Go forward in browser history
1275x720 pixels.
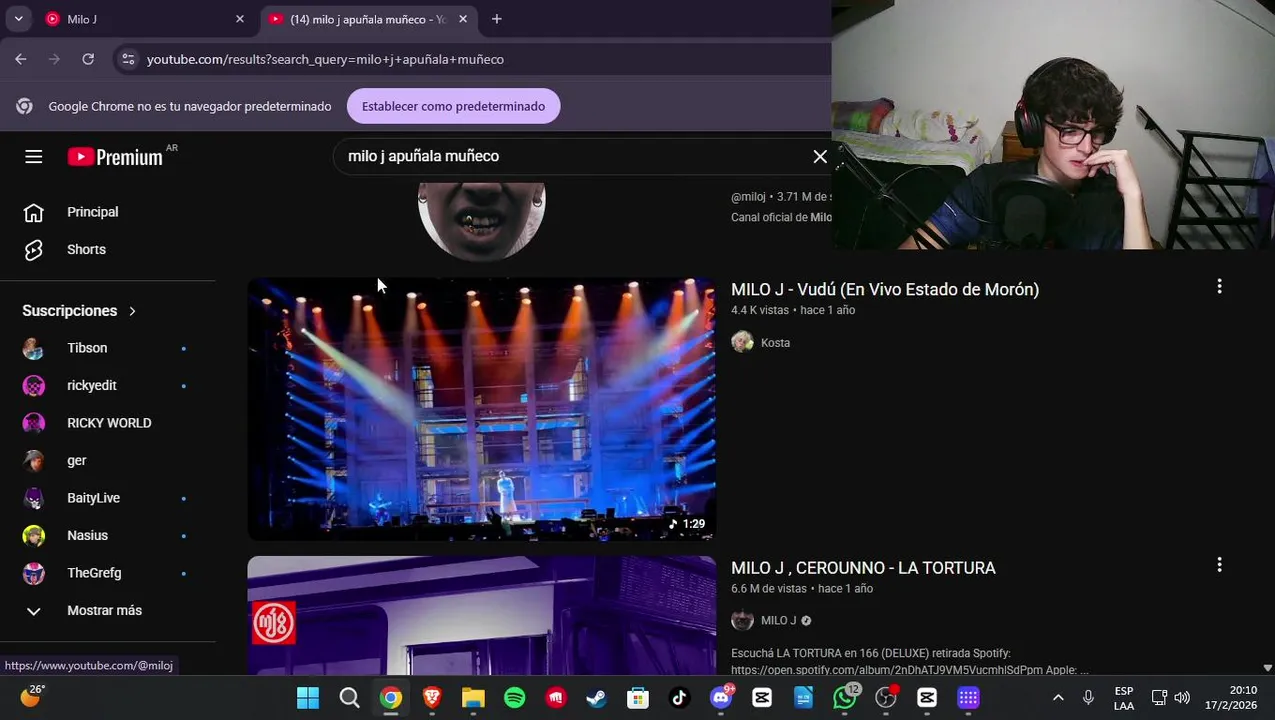54,59
